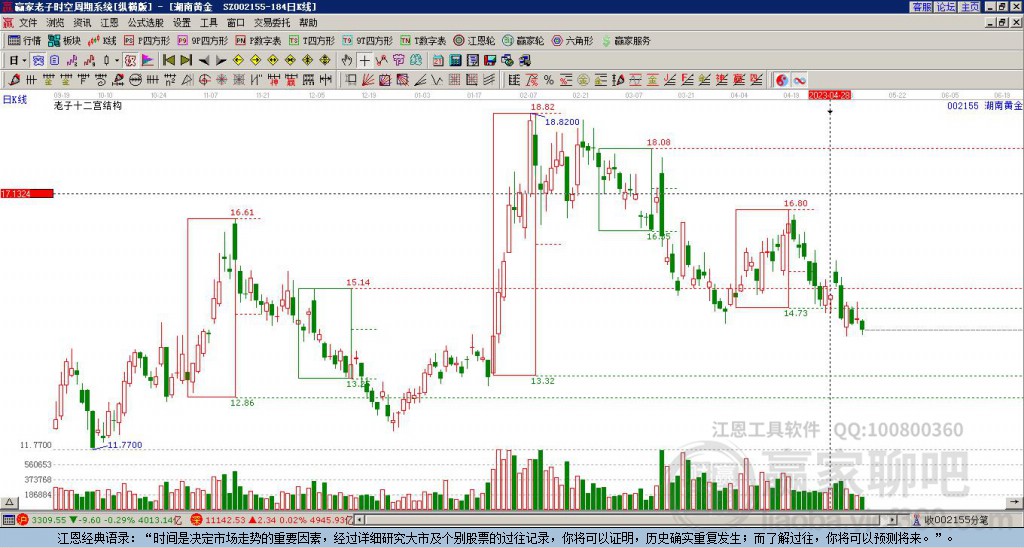
Task: Toggle the crosshair cursor tool
Action: [364, 61]
